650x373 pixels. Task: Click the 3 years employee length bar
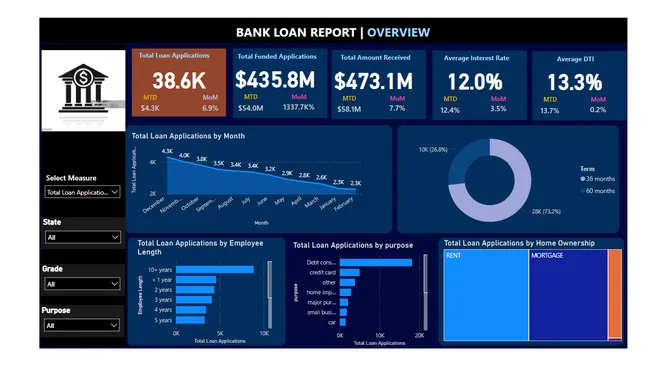click(x=194, y=300)
